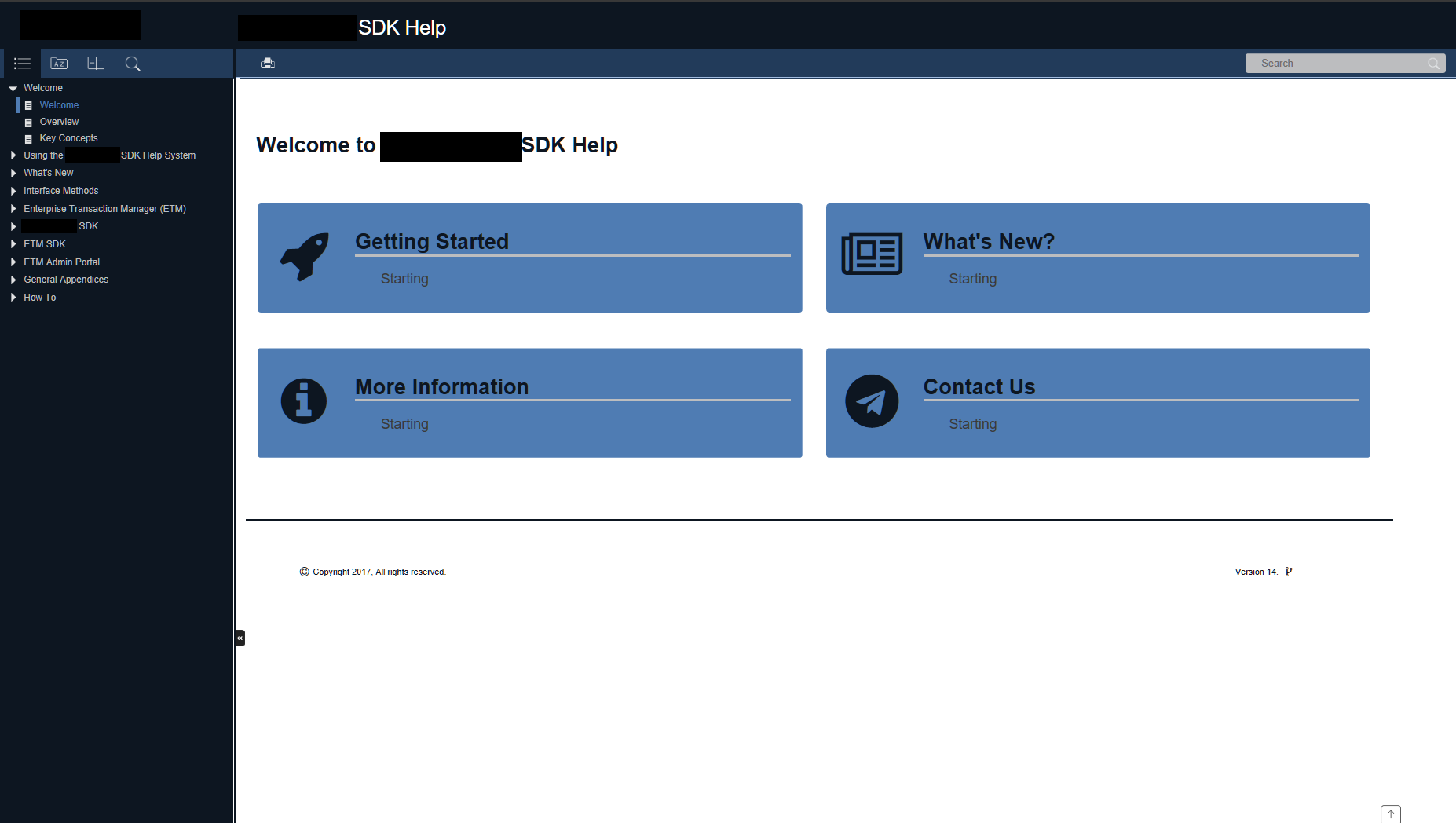The width and height of the screenshot is (1456, 823).
Task: Click the Overview page document icon
Action: (x=28, y=123)
